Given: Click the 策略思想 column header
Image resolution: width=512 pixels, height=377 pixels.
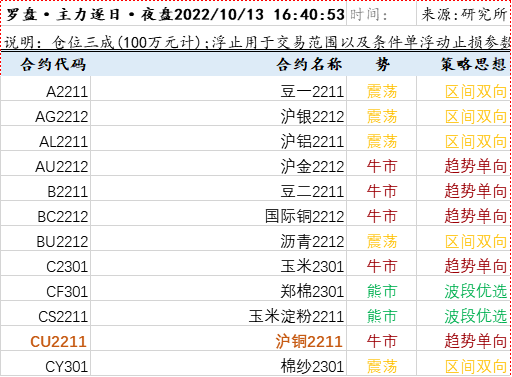Looking at the screenshot, I should click(463, 64).
